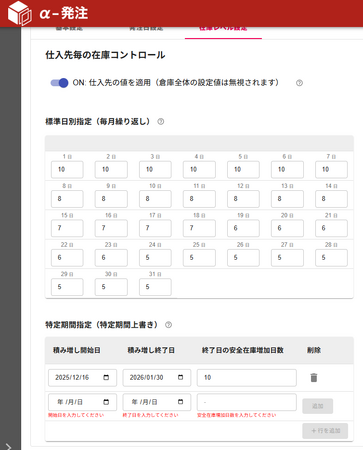Click the day 23 value field

click(x=111, y=258)
